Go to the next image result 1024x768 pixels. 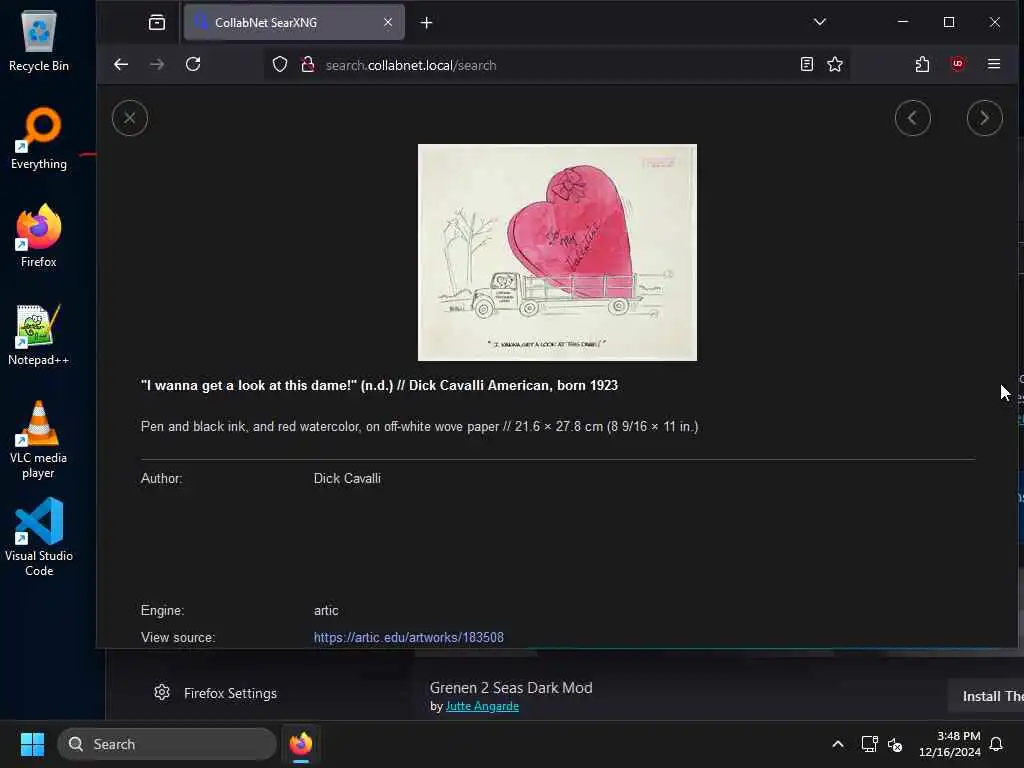point(984,118)
